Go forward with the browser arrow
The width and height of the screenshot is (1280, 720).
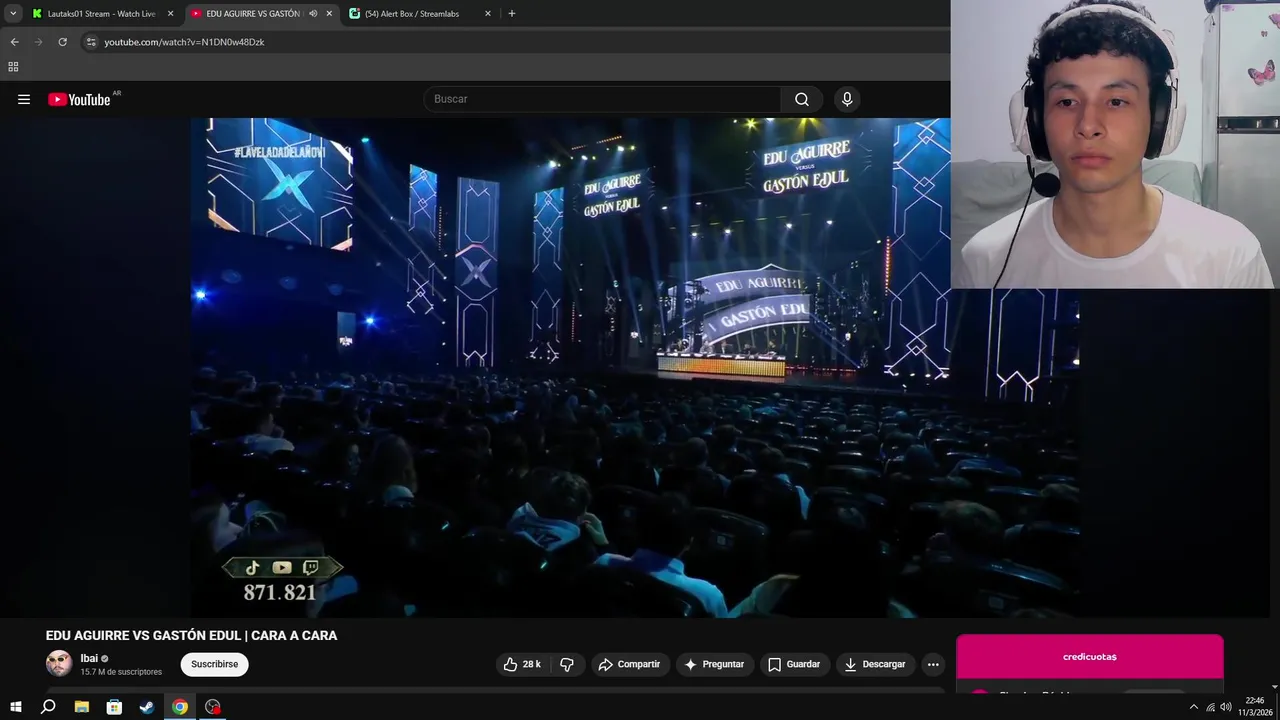click(38, 42)
